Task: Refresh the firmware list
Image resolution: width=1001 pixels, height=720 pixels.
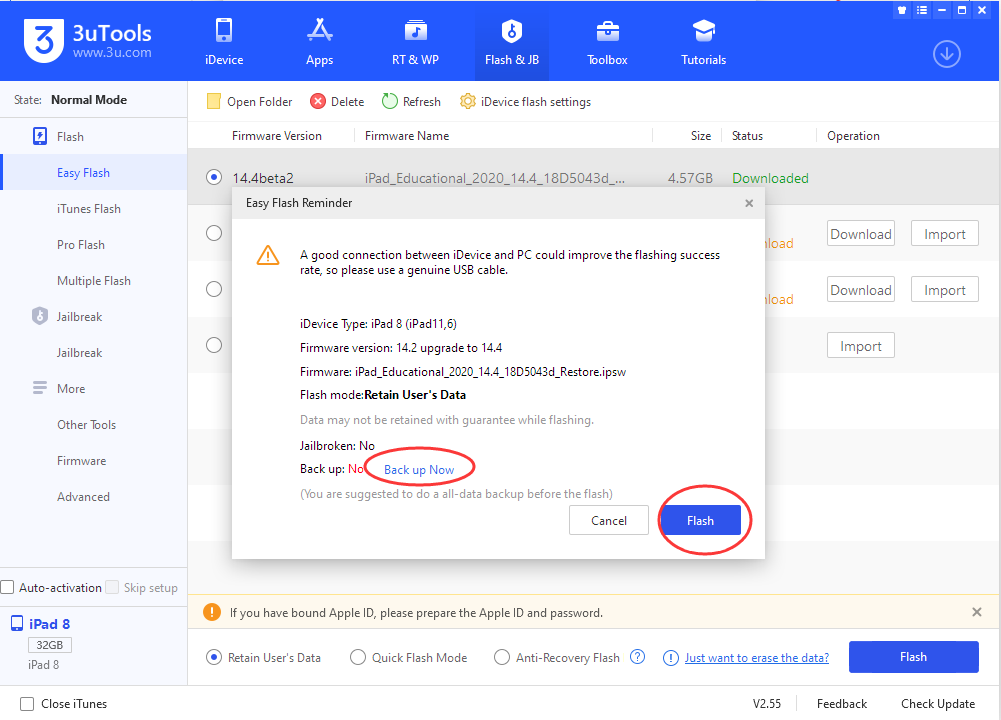Action: click(x=411, y=101)
